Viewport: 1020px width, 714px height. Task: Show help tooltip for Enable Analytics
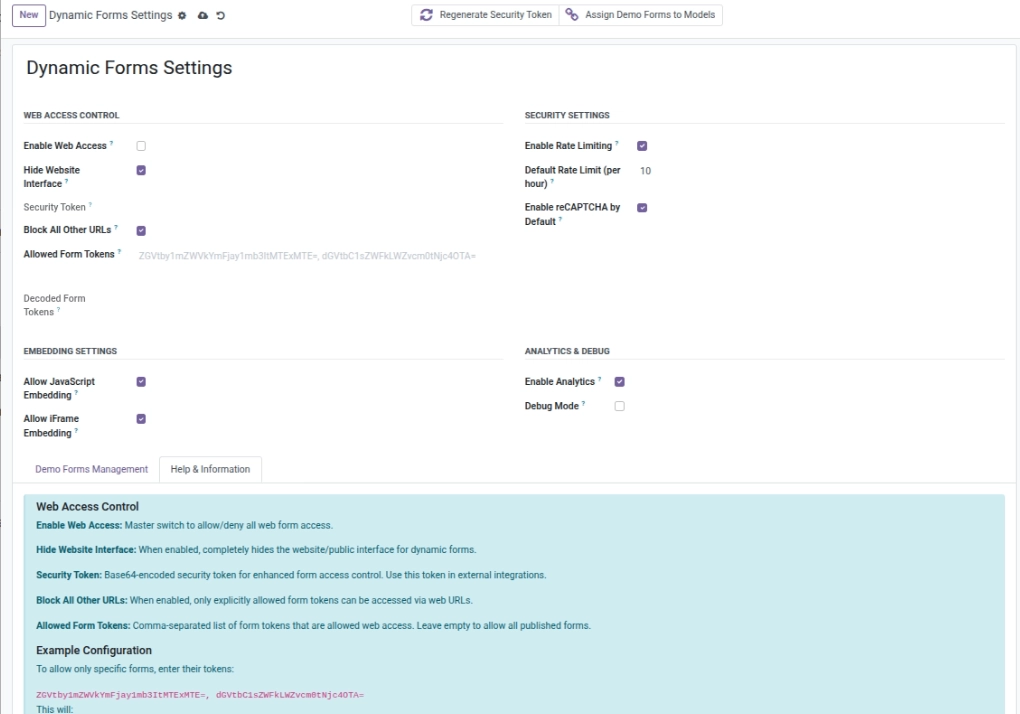(x=599, y=379)
